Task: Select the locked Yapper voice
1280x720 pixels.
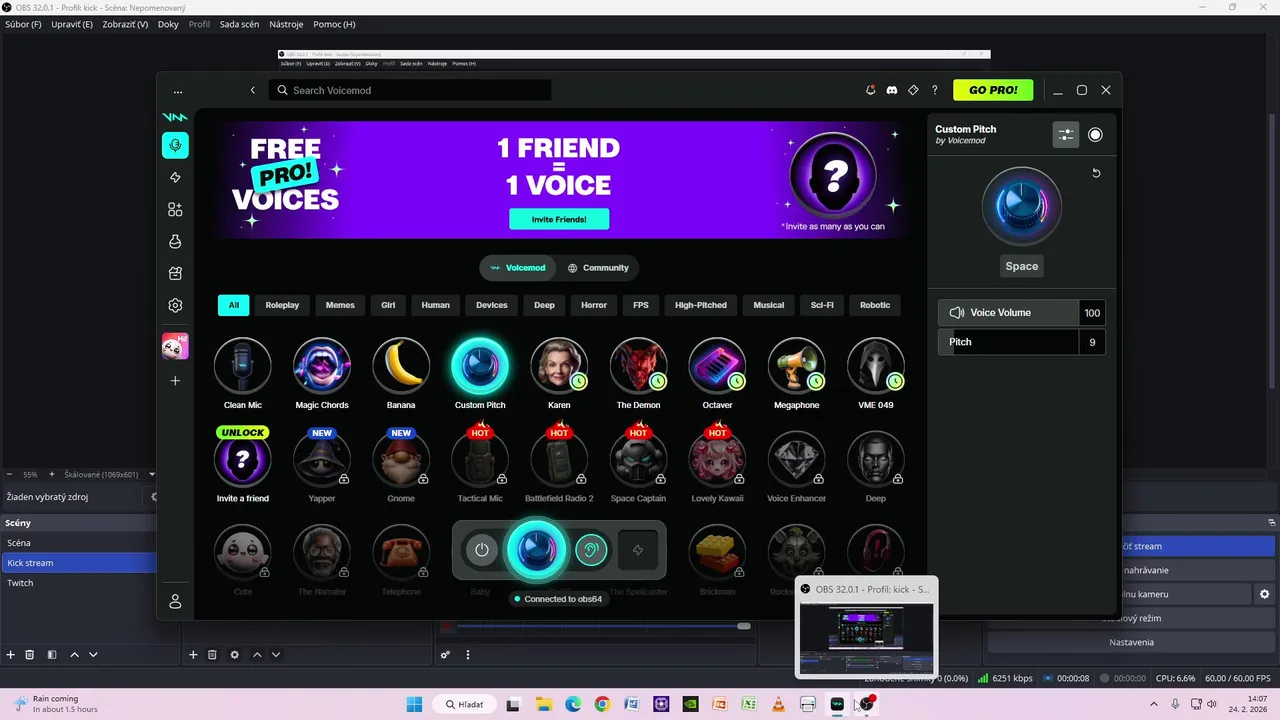Action: click(322, 459)
